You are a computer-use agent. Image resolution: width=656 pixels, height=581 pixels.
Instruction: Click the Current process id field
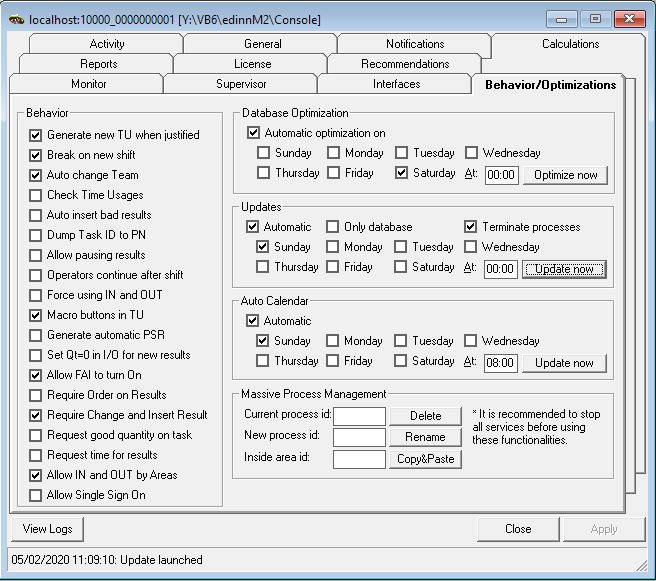[359, 416]
